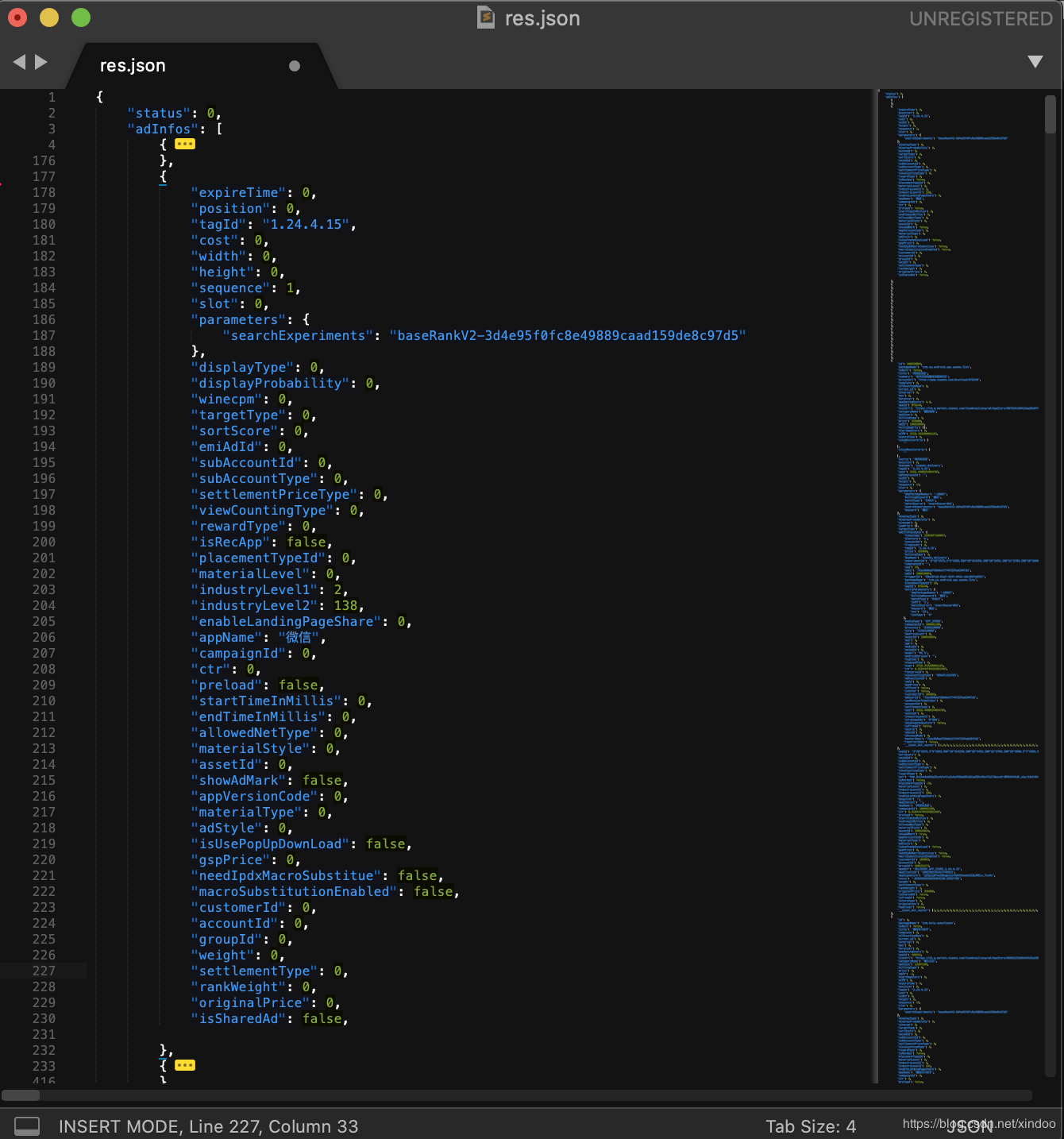Click the unsaved dot on res.json tab

295,66
